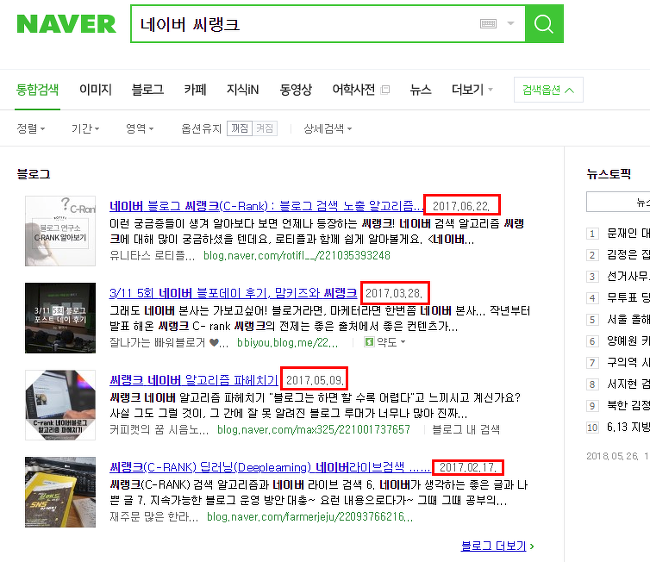
Task: Open news topic ranked 4 무투표
Action: (x=628, y=298)
